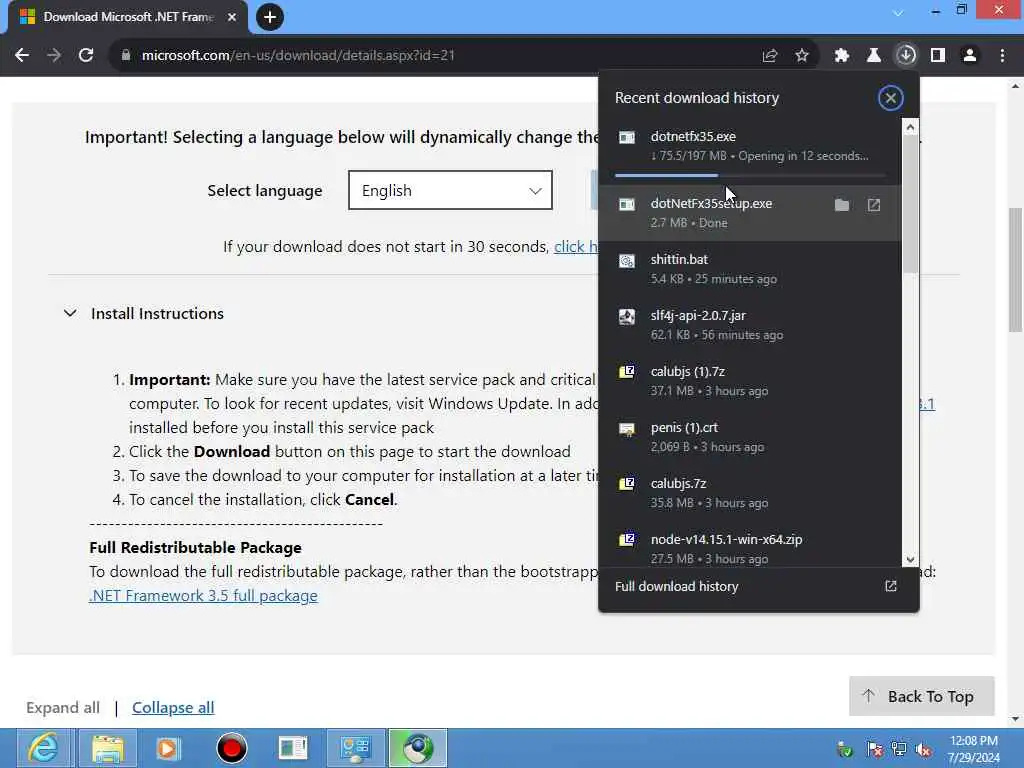Open the side panel icon
1024x768 pixels.
[938, 56]
